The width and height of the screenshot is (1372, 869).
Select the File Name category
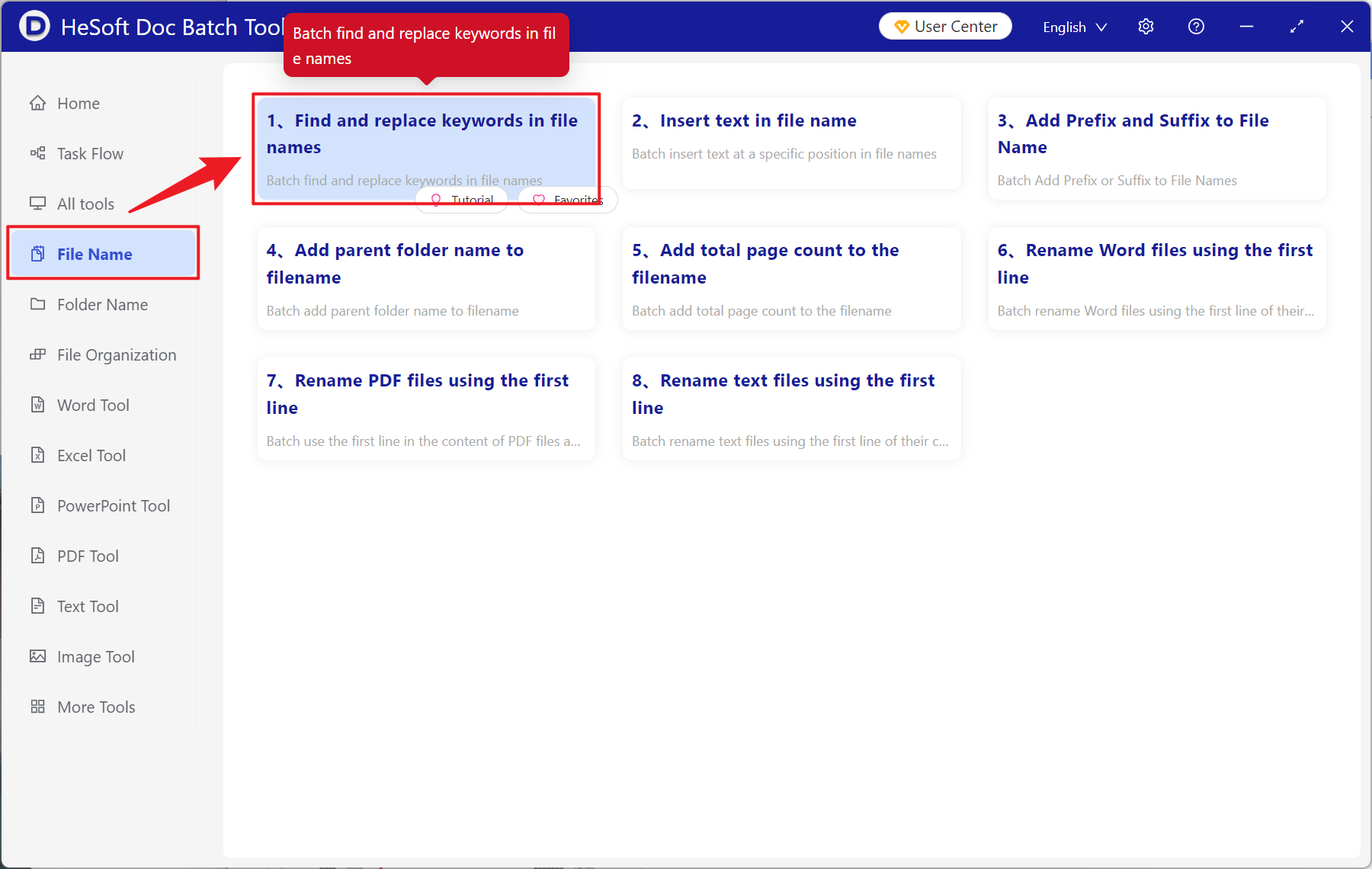102,254
